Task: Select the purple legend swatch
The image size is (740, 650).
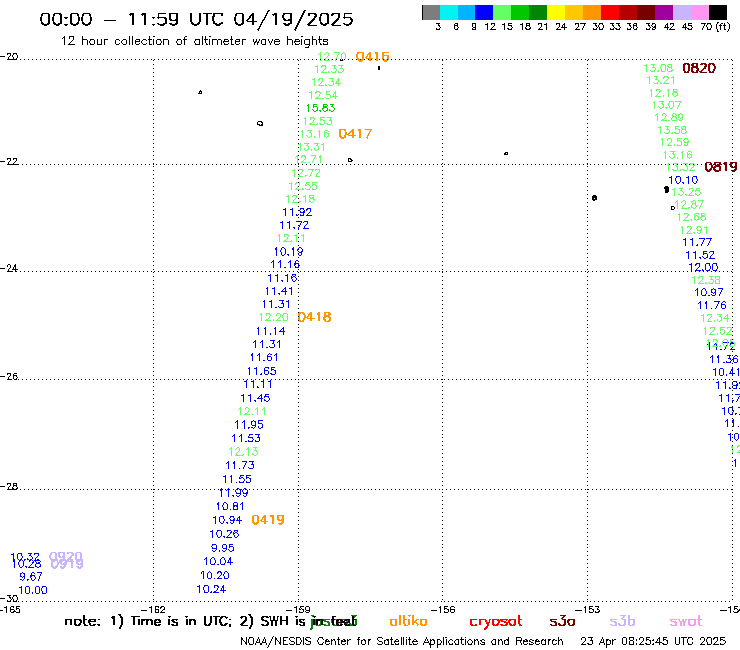Action: [664, 12]
